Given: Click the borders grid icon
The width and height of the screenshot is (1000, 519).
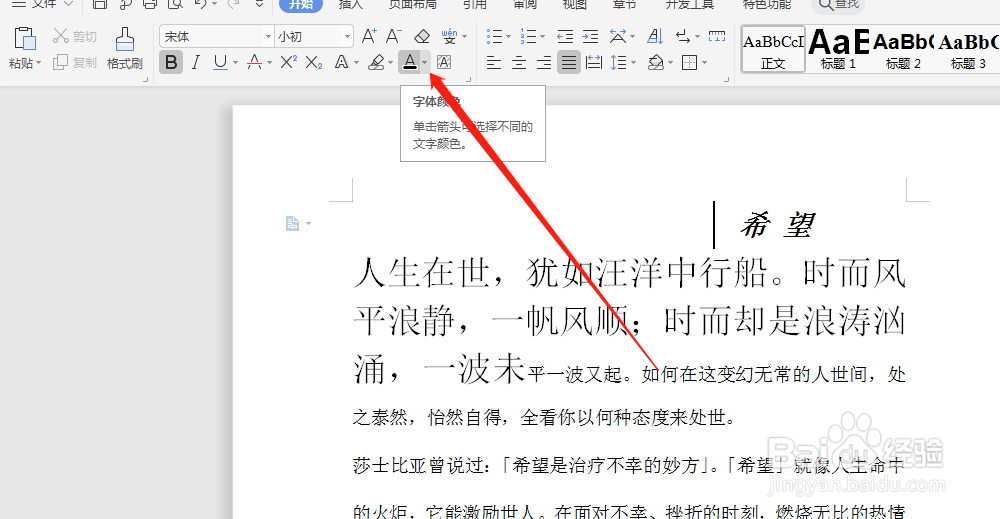Looking at the screenshot, I should 689,62.
